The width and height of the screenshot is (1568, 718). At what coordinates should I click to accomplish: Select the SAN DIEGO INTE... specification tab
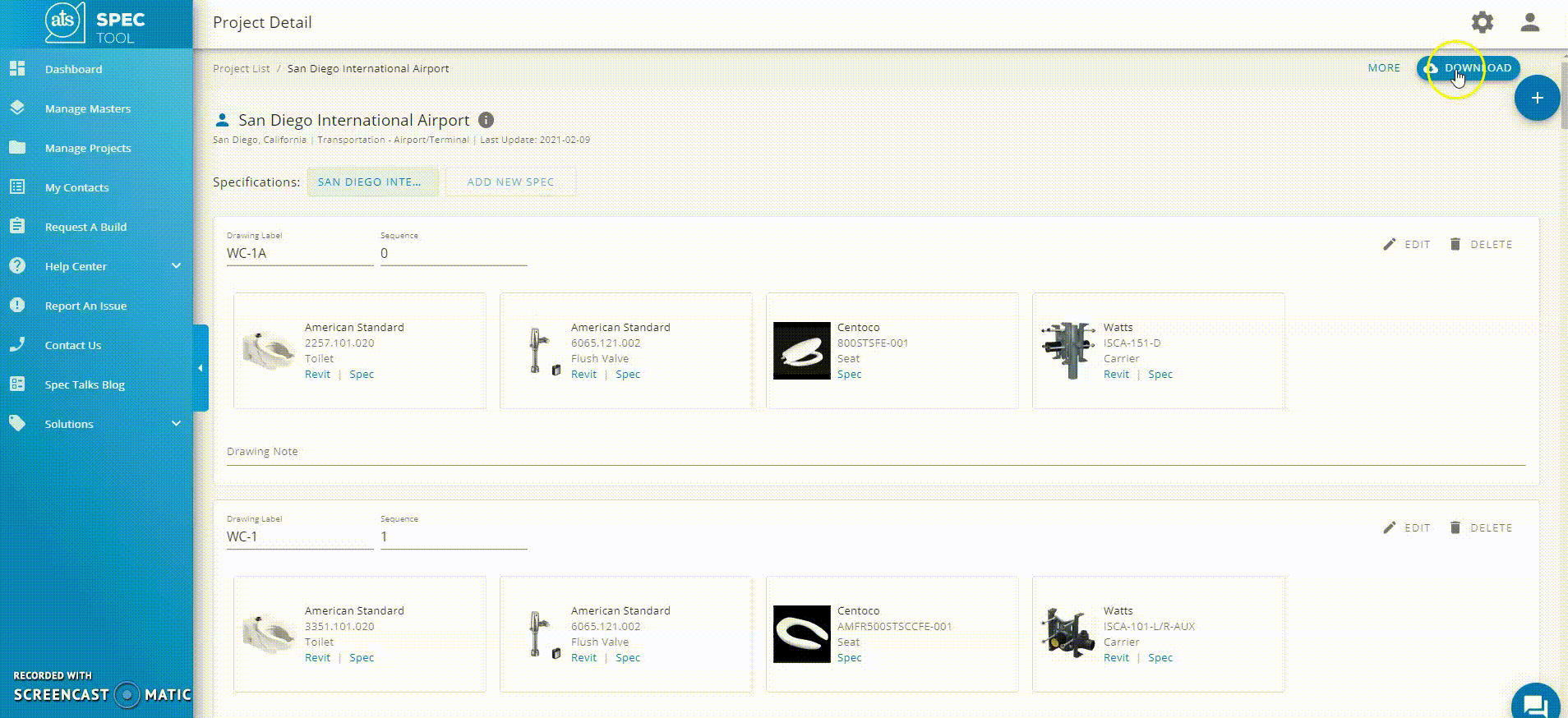[x=373, y=182]
